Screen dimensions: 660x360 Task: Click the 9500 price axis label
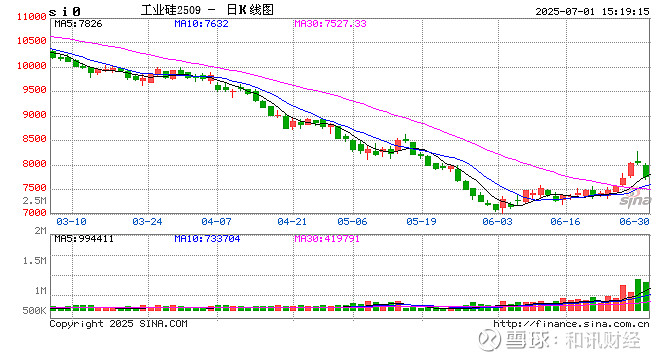(35, 90)
